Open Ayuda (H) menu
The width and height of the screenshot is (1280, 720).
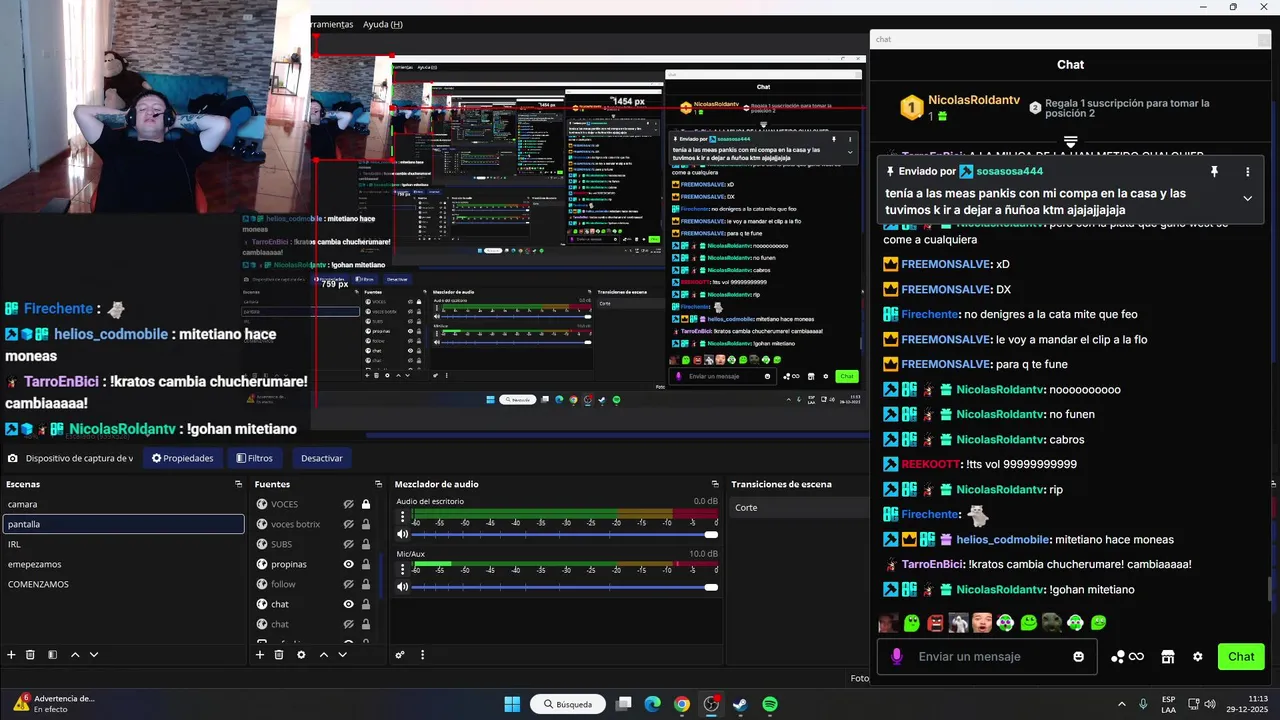383,24
